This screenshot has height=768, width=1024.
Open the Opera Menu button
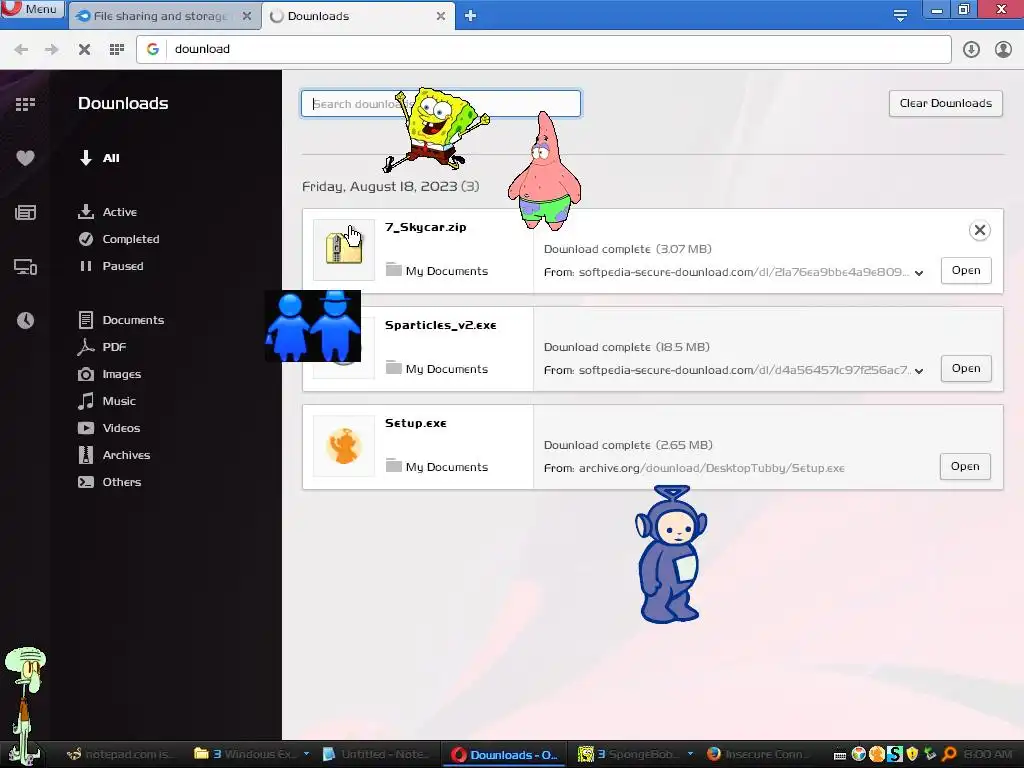[x=32, y=9]
